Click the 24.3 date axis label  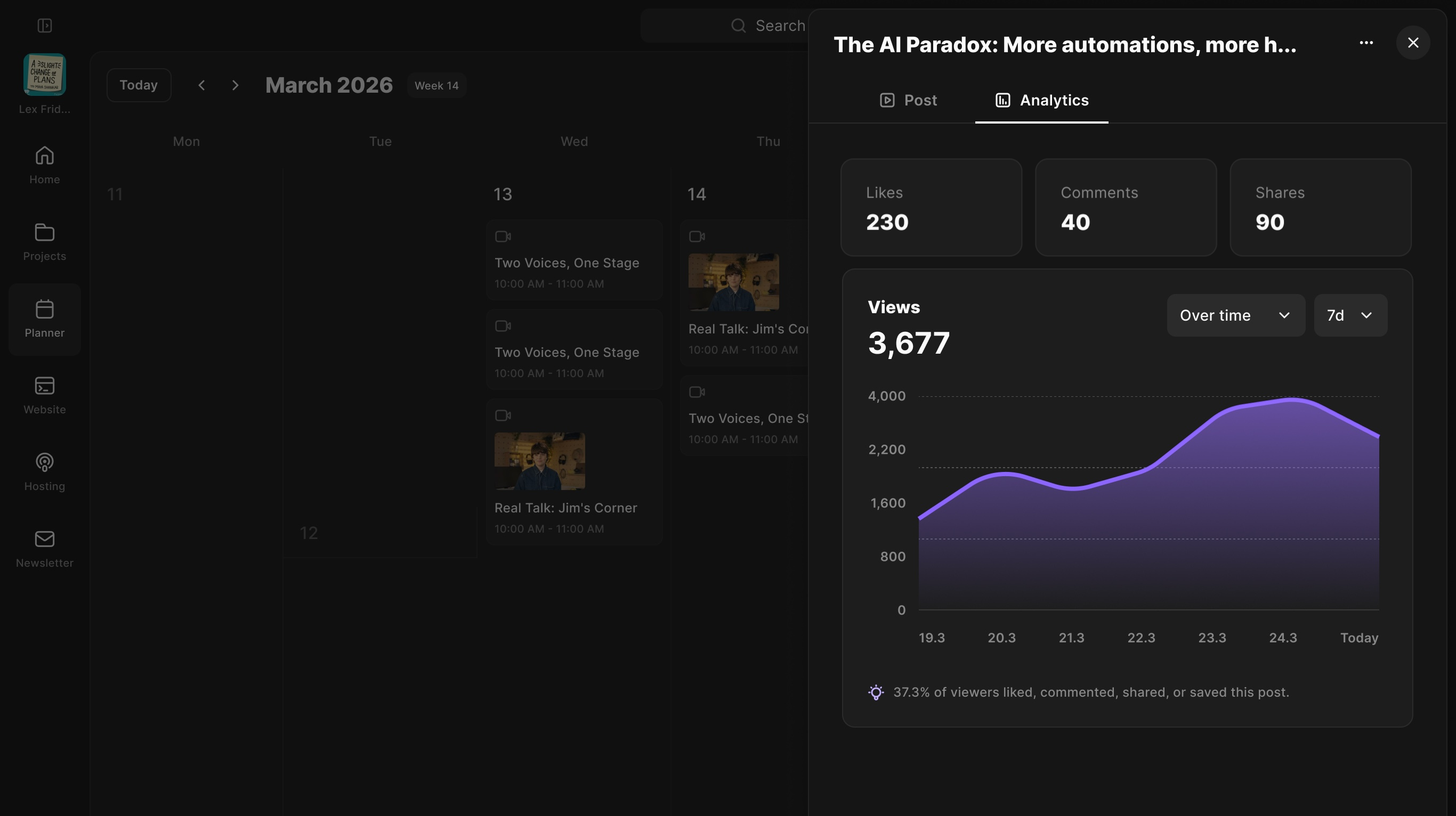coord(1282,638)
